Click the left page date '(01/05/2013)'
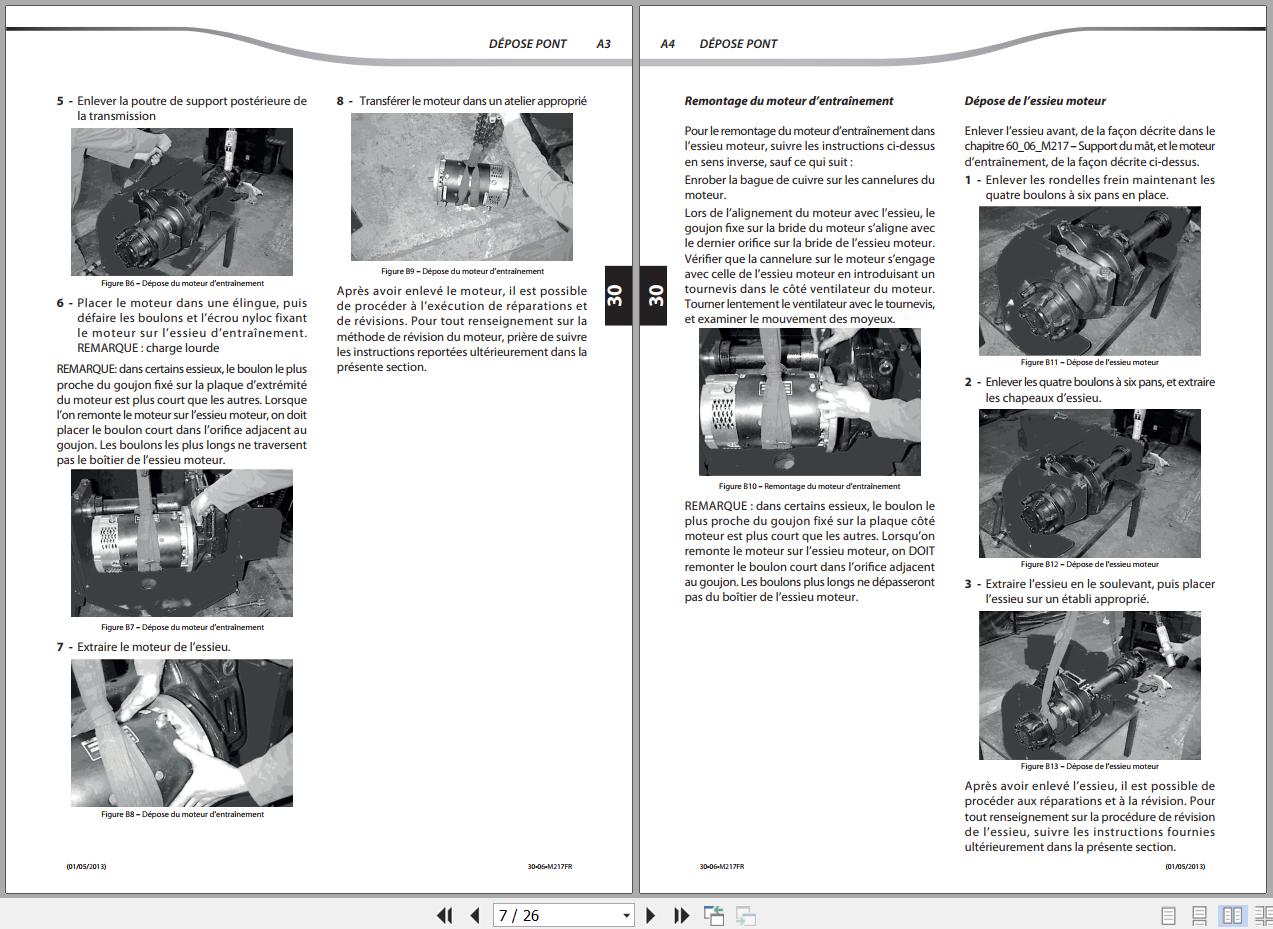The image size is (1273, 929). (86, 866)
